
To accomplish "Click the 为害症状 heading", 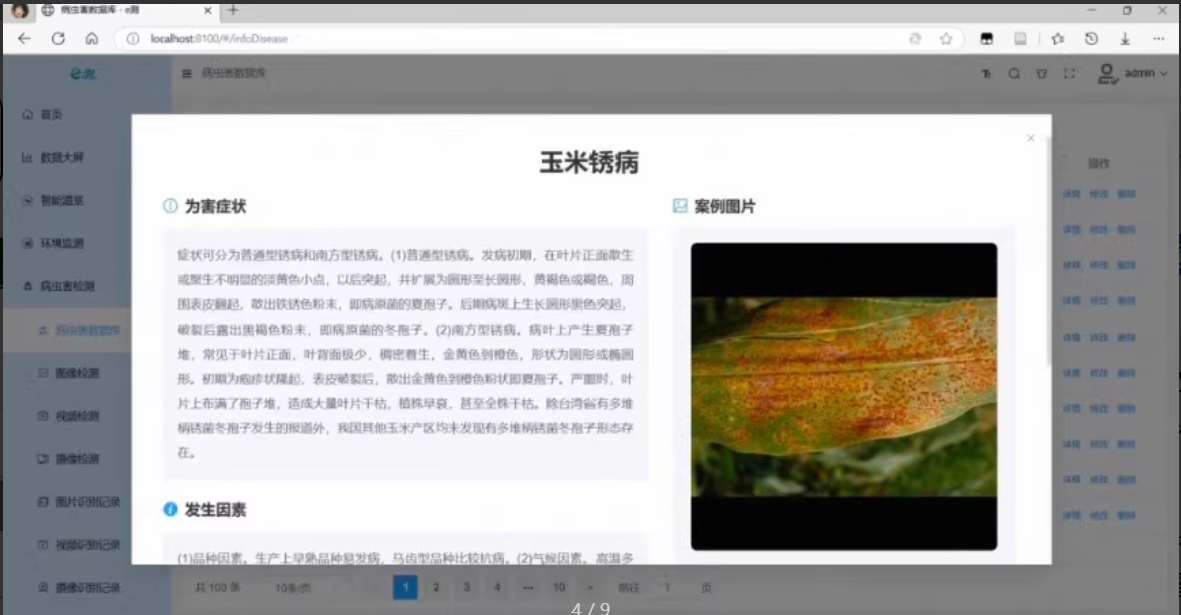I will tap(215, 206).
